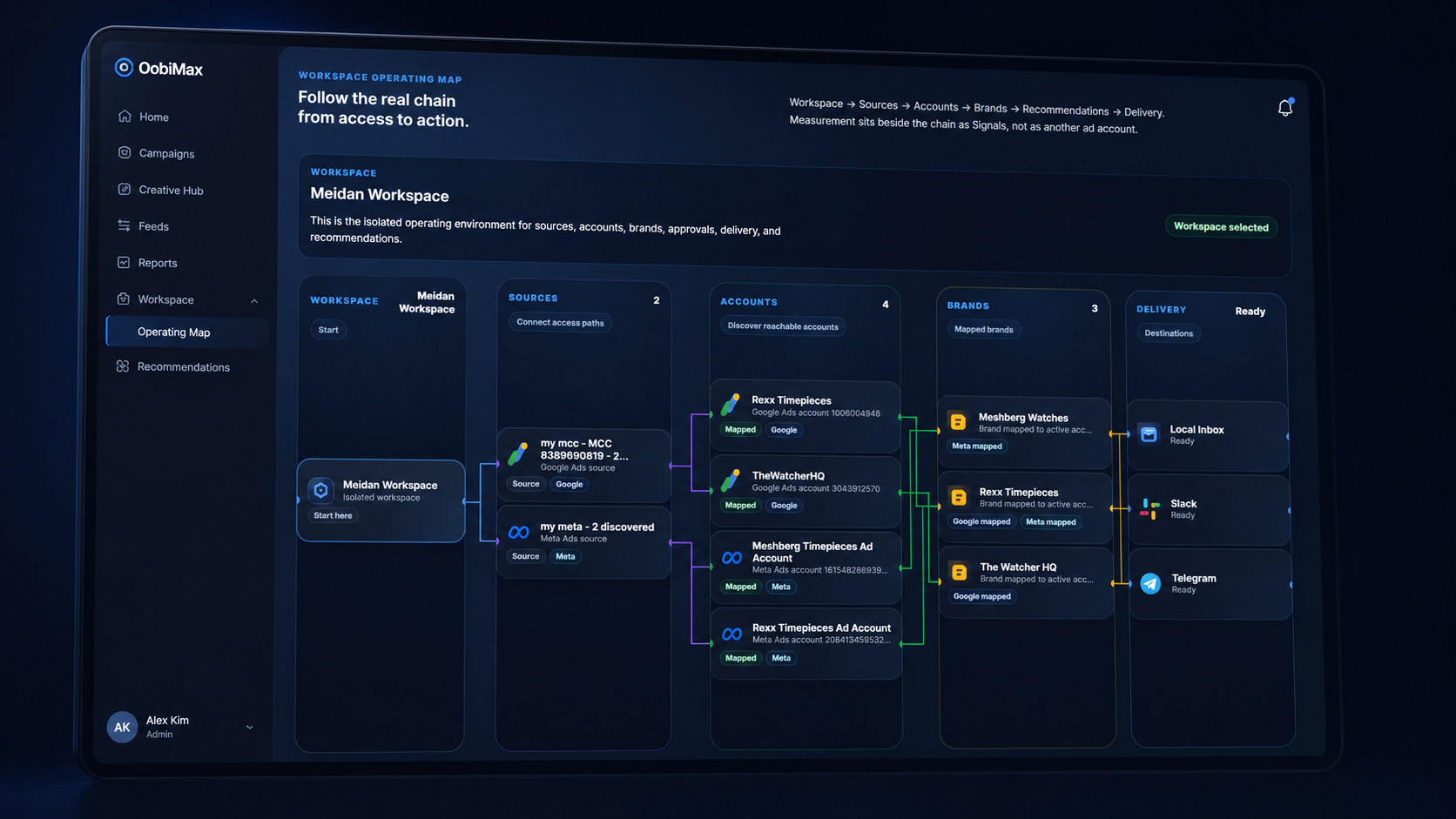
Task: Click The Watcher HQ brand icon
Action: pyautogui.click(x=960, y=572)
